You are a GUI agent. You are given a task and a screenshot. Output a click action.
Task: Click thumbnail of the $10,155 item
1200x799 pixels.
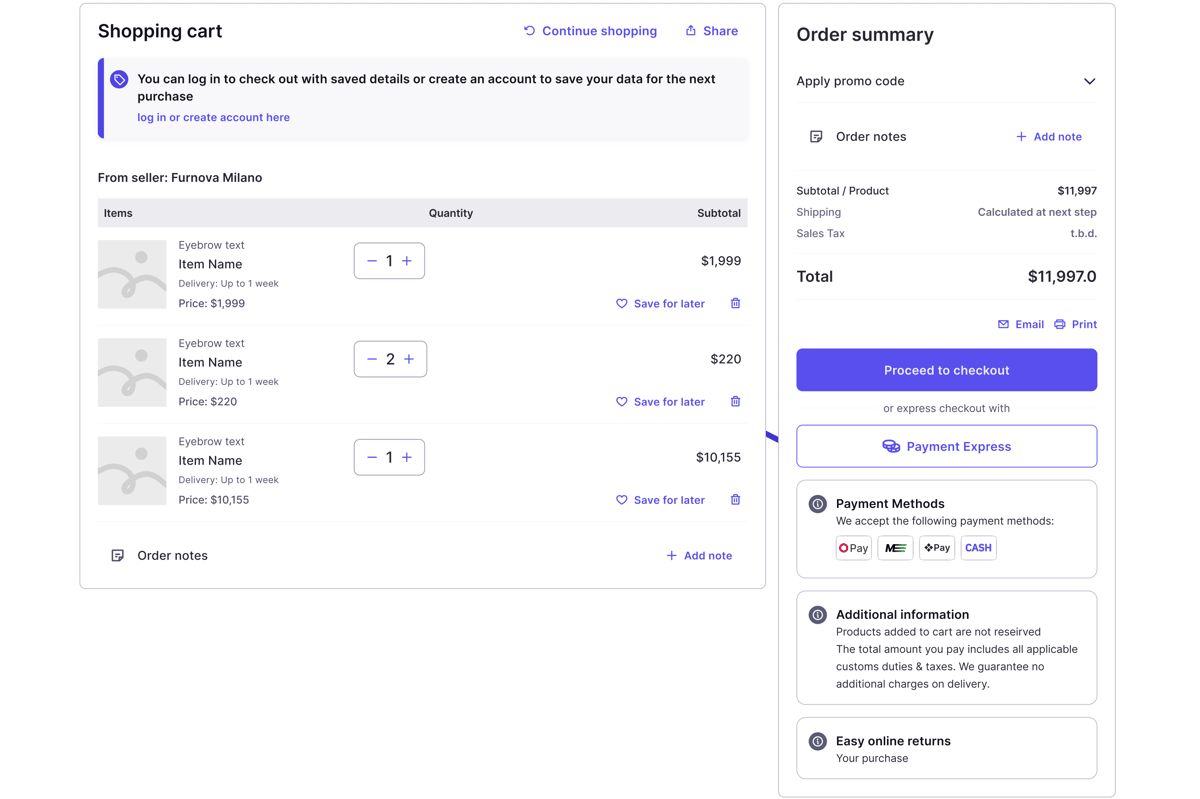tap(132, 470)
